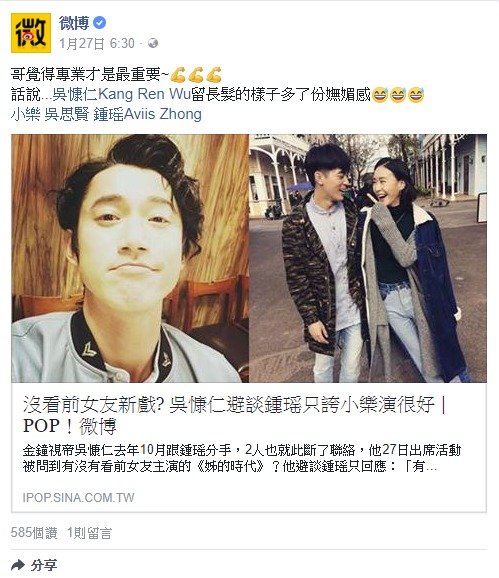Screen dimensions: 499x578
Task: Click the yellow 微博 page avatar
Action: [x=31, y=33]
